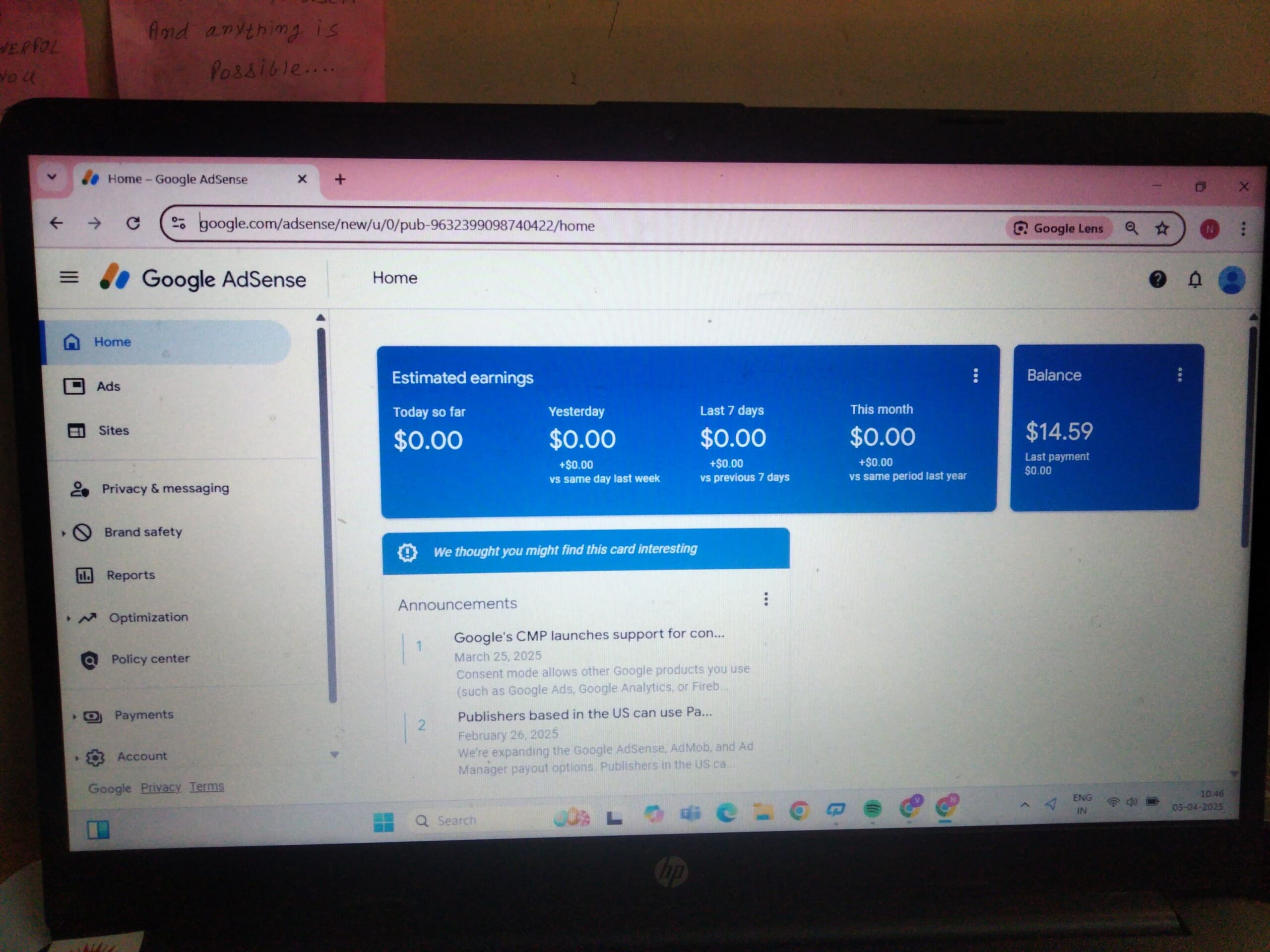The image size is (1270, 952).
Task: Open Ads in the sidebar
Action: tap(109, 386)
